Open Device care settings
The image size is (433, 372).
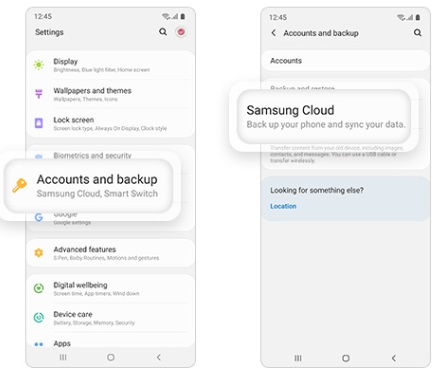click(110, 318)
